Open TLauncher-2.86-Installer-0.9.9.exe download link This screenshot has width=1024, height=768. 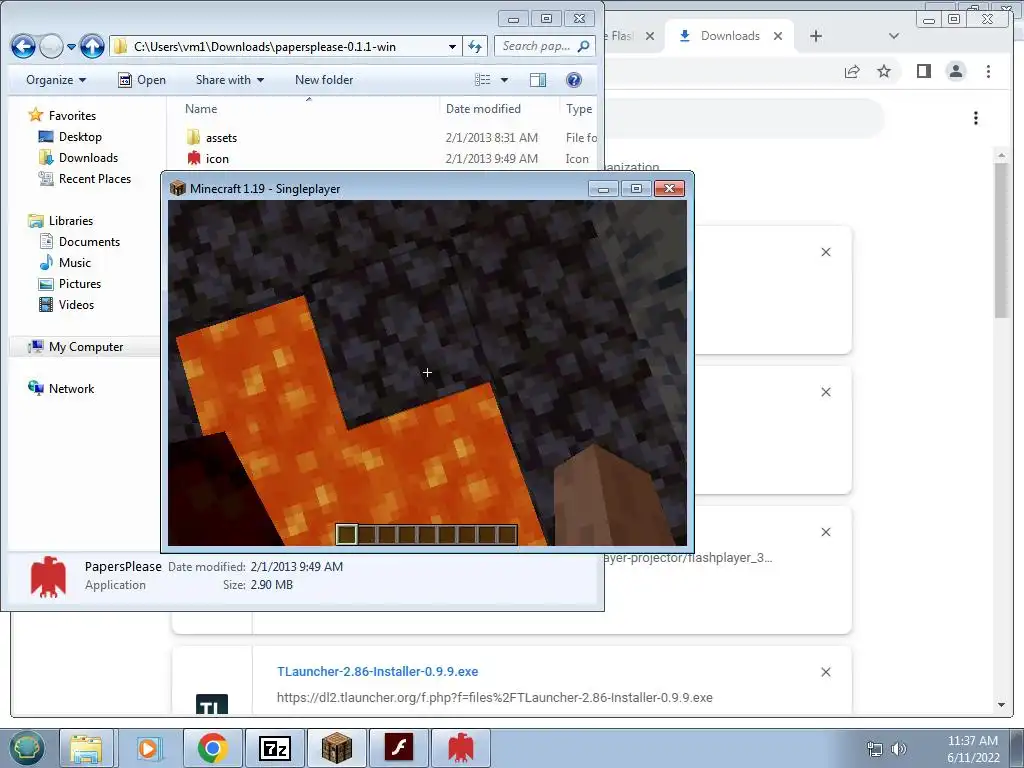pyautogui.click(x=377, y=671)
